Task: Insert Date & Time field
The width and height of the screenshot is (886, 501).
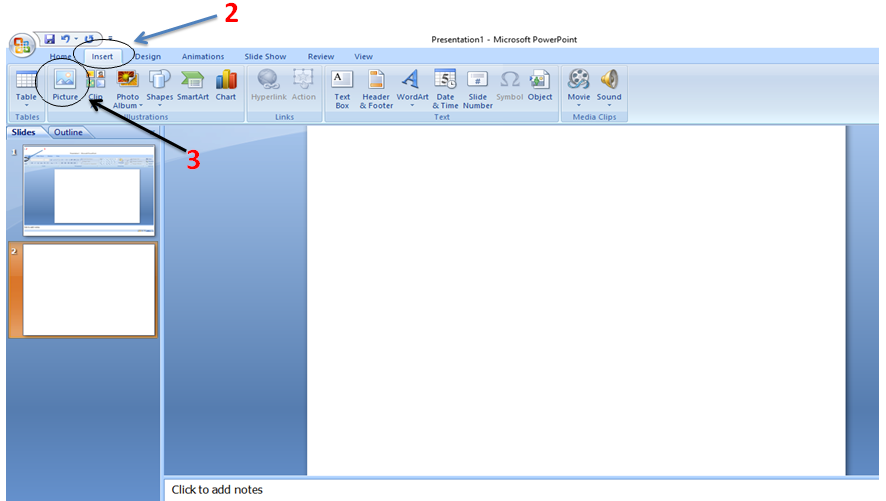Action: click(445, 89)
